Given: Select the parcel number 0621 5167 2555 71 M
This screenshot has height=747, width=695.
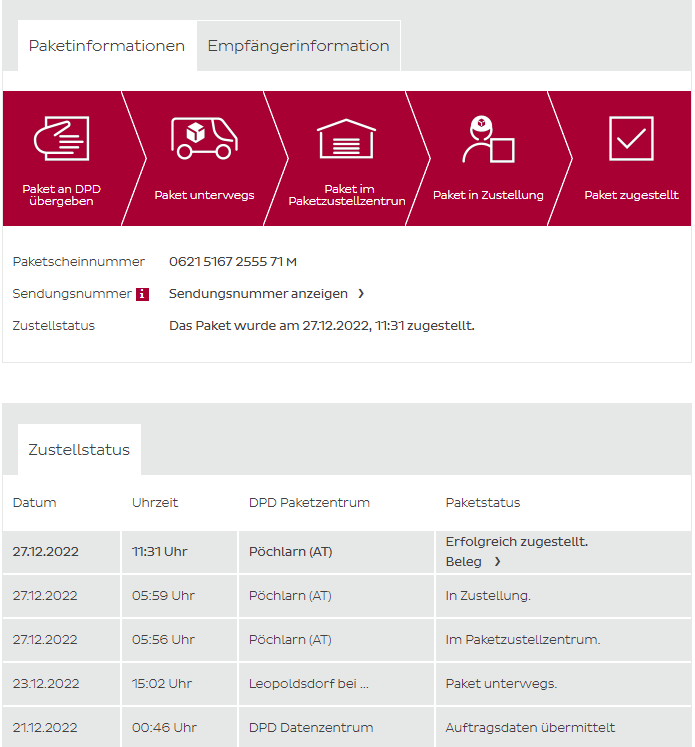Looking at the screenshot, I should click(x=233, y=262).
